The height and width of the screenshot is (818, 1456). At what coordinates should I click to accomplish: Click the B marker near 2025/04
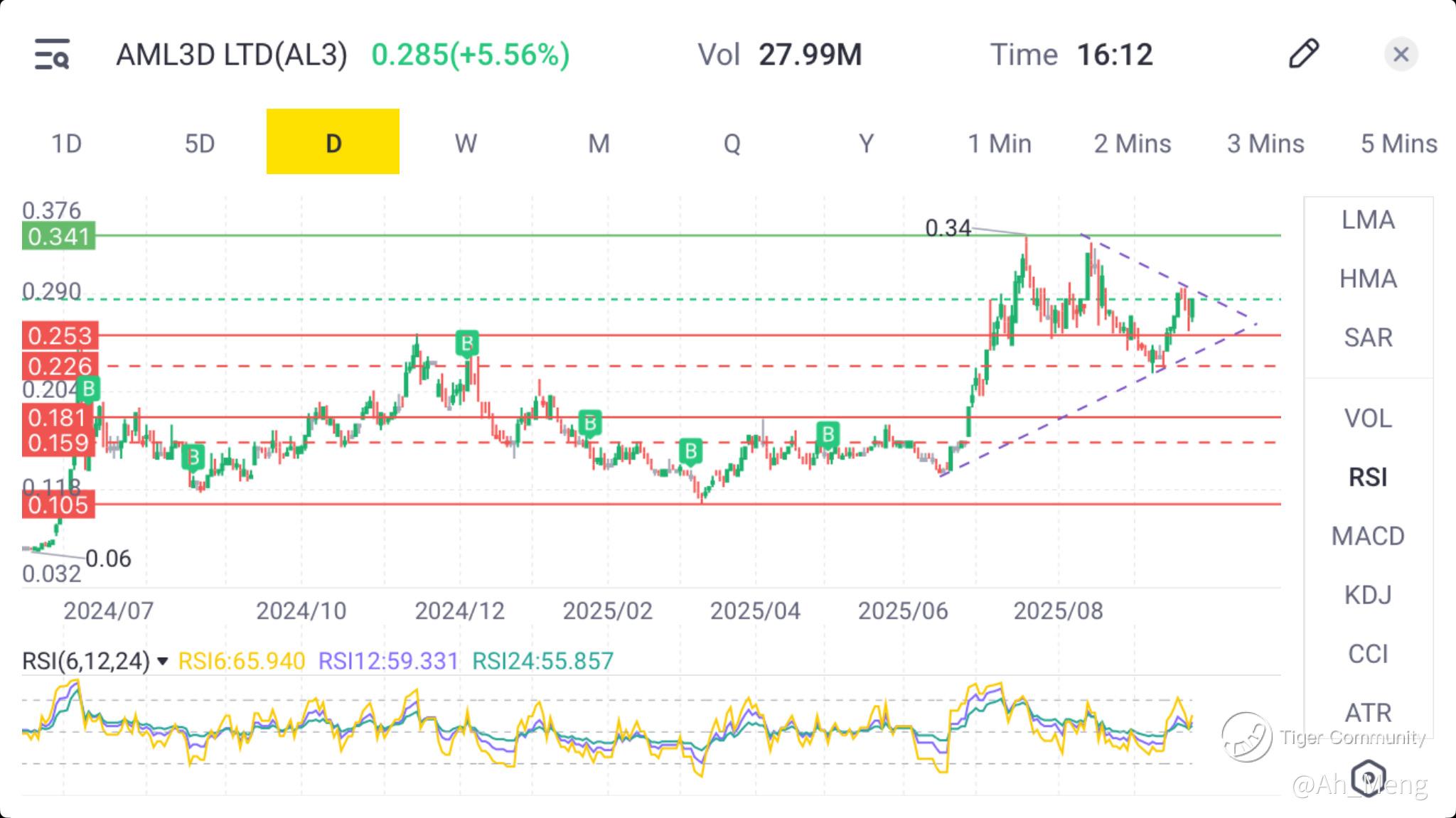click(x=690, y=451)
